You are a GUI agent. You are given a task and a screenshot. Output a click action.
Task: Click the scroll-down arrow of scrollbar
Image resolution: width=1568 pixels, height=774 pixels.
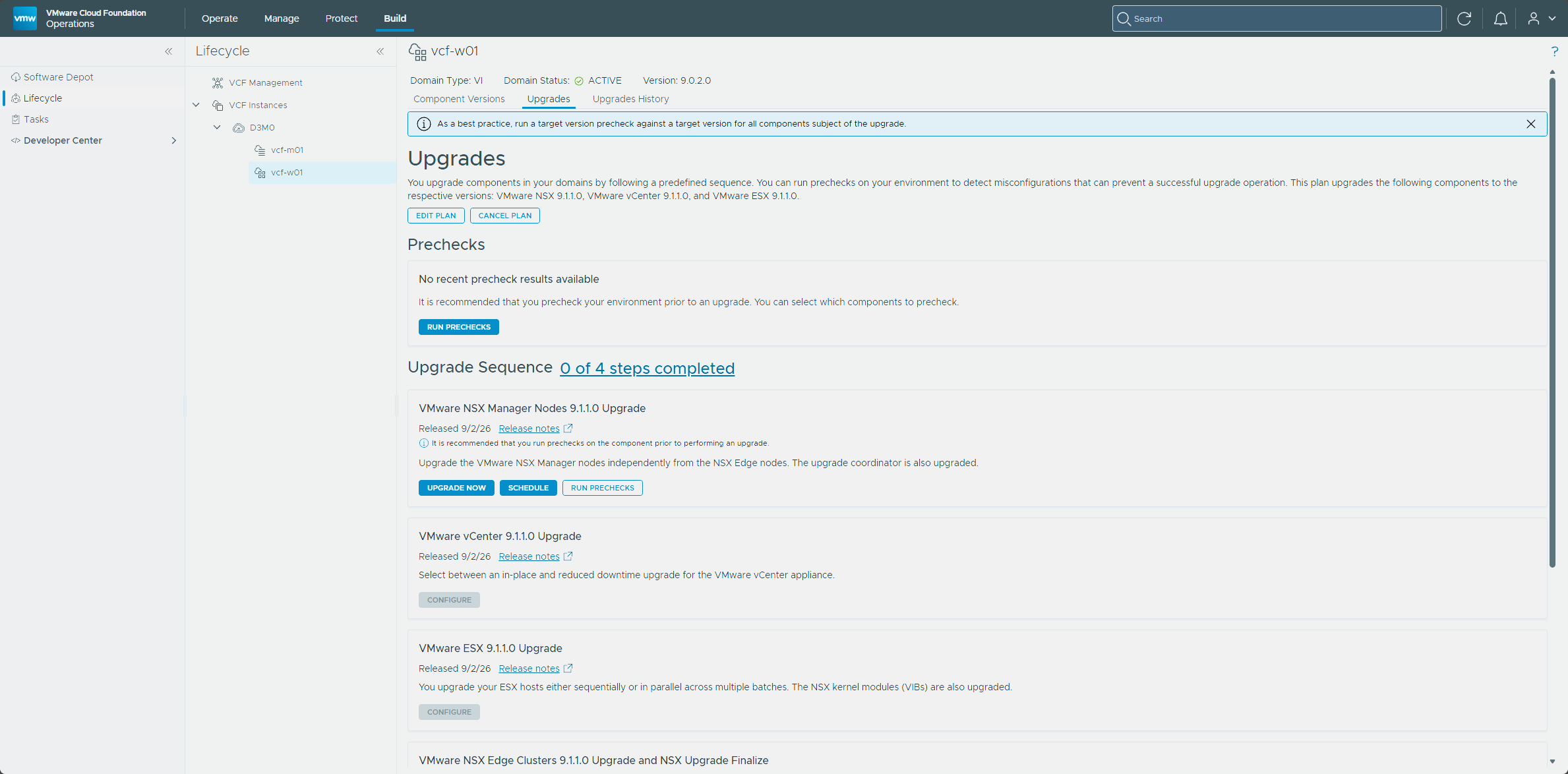(1552, 761)
